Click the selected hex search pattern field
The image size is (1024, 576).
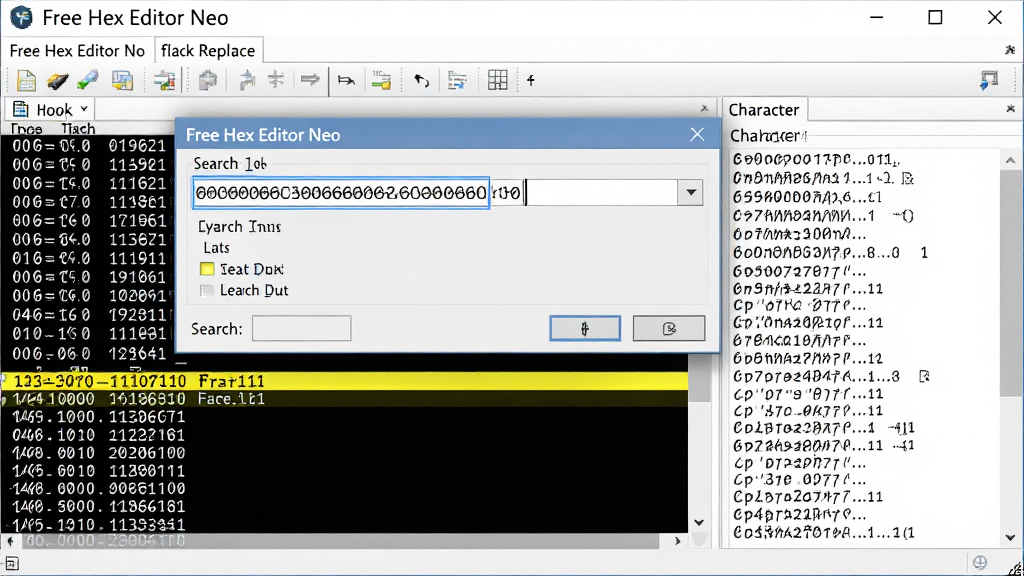click(341, 193)
